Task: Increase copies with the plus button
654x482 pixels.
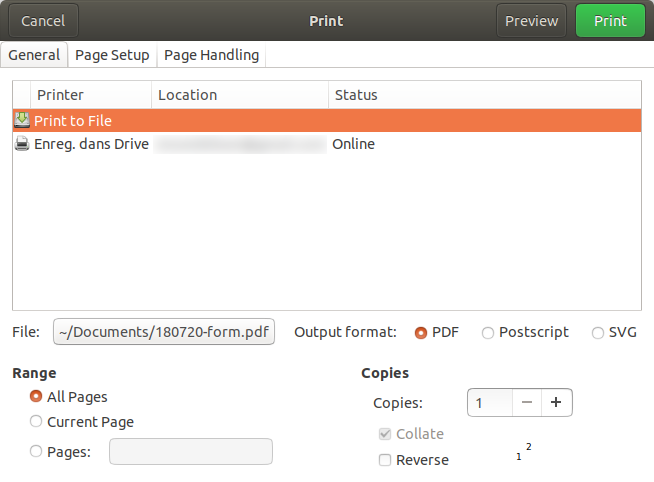Action: (x=556, y=402)
